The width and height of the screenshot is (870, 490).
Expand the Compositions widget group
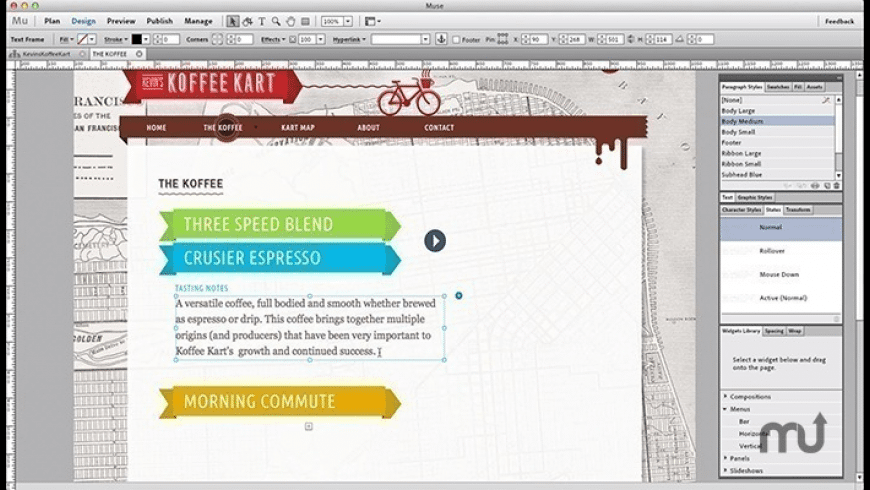point(725,396)
